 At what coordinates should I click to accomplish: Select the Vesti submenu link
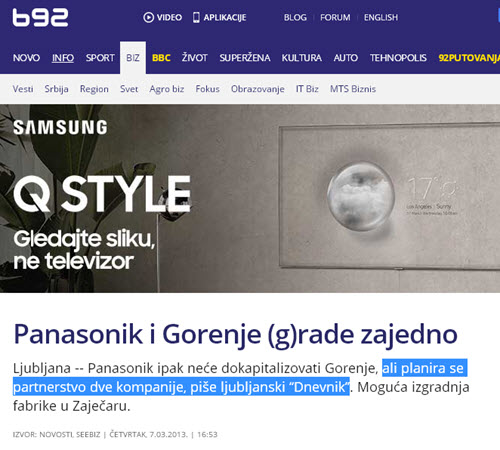tap(23, 89)
